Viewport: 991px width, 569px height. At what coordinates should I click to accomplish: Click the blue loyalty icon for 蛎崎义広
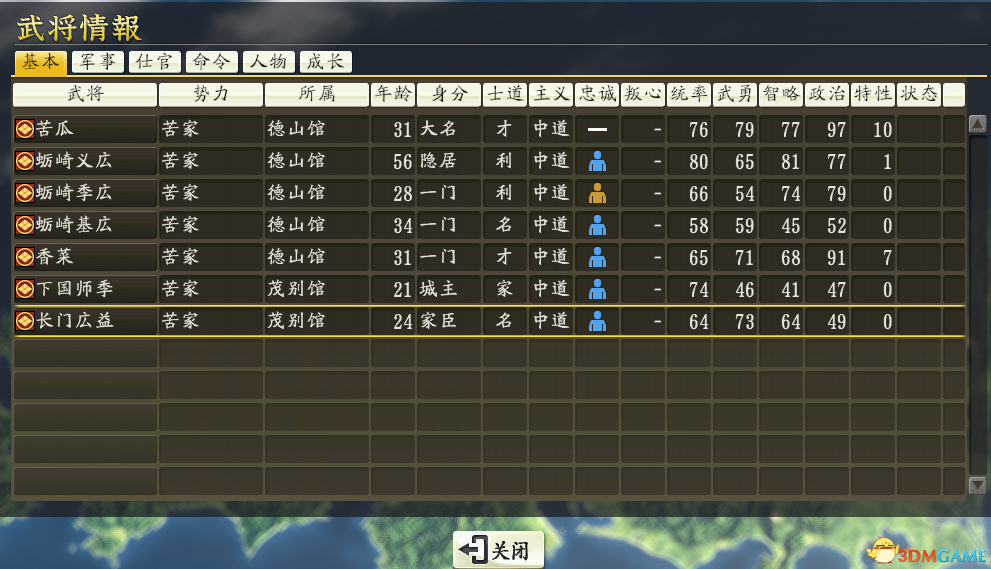(597, 161)
